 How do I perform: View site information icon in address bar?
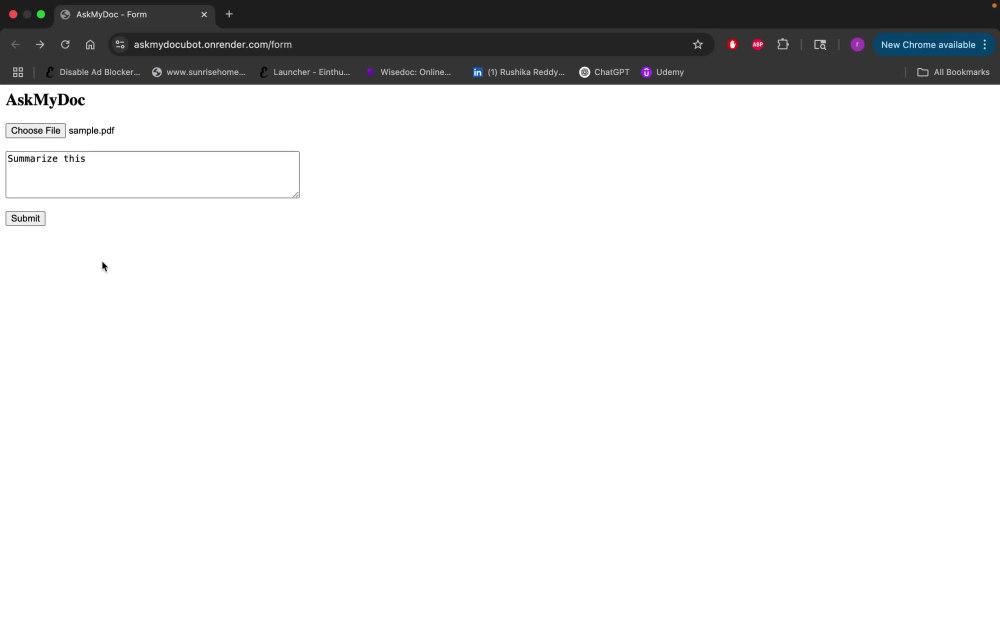120,45
